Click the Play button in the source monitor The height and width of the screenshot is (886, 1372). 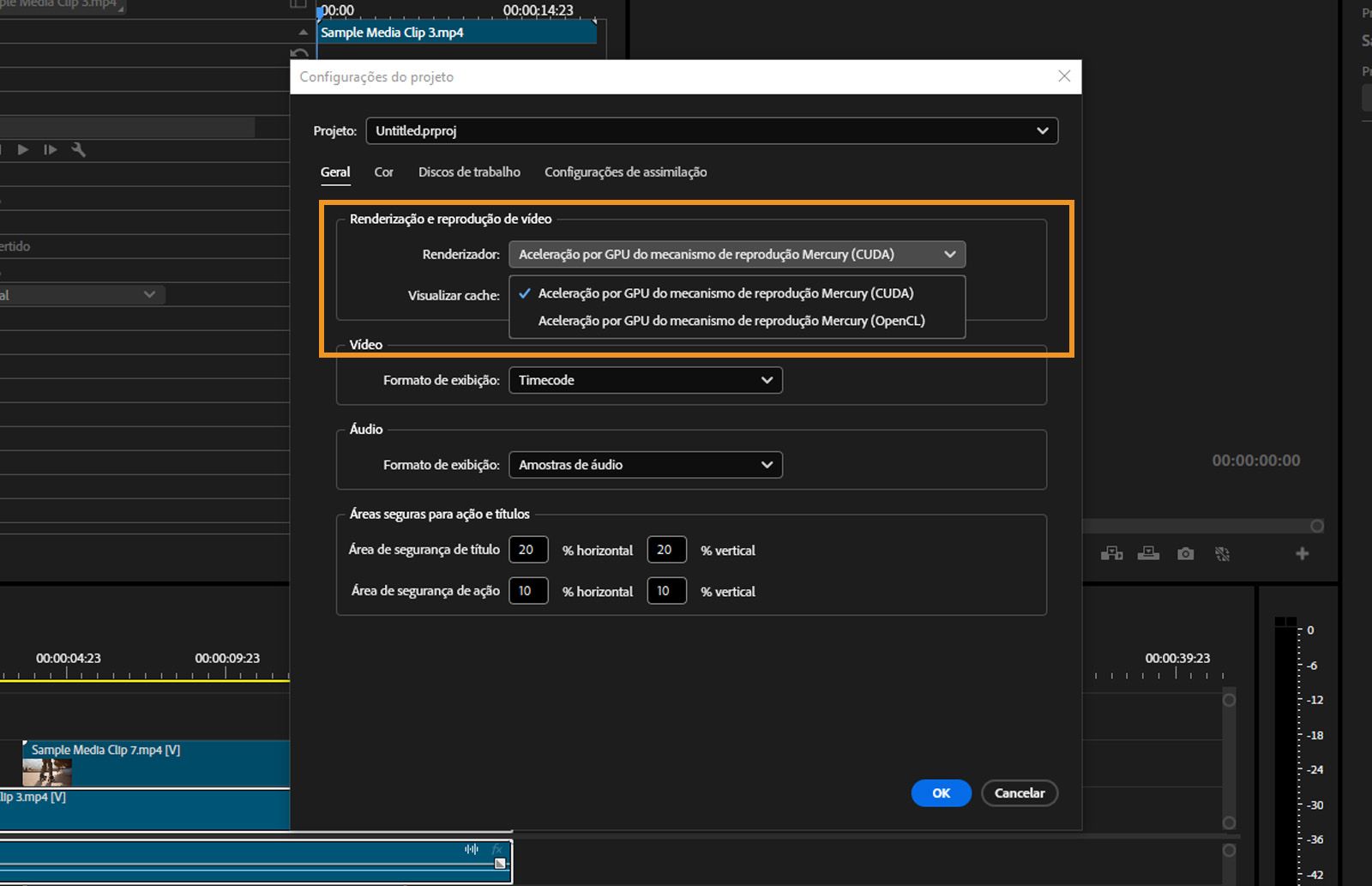[22, 149]
